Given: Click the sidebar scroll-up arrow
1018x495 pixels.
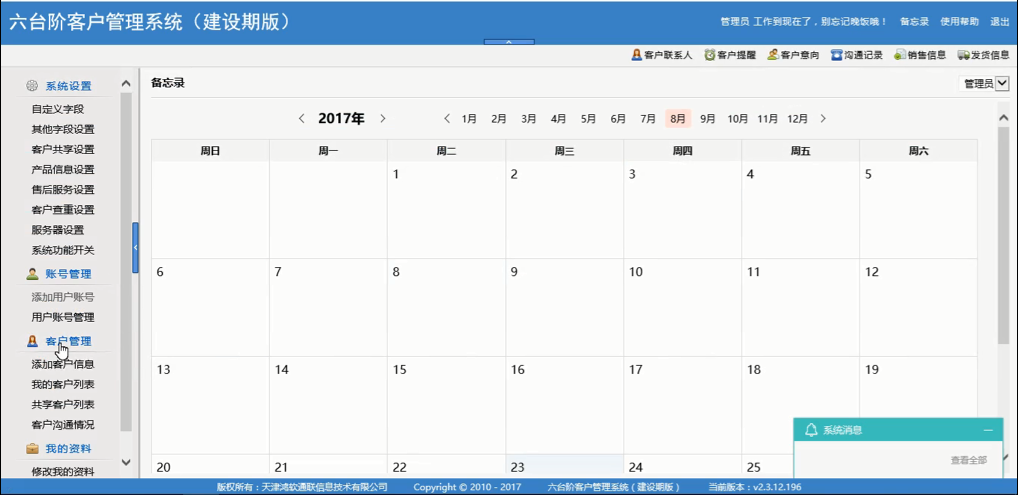Looking at the screenshot, I should click(x=126, y=84).
